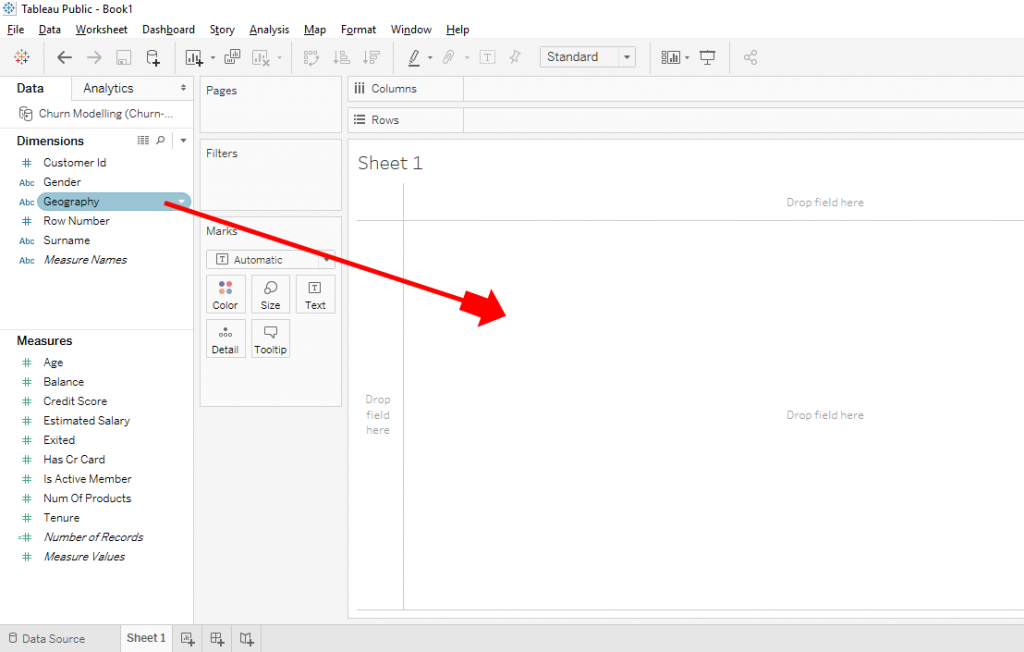Open the Analysis menu
The height and width of the screenshot is (652, 1024).
[268, 29]
